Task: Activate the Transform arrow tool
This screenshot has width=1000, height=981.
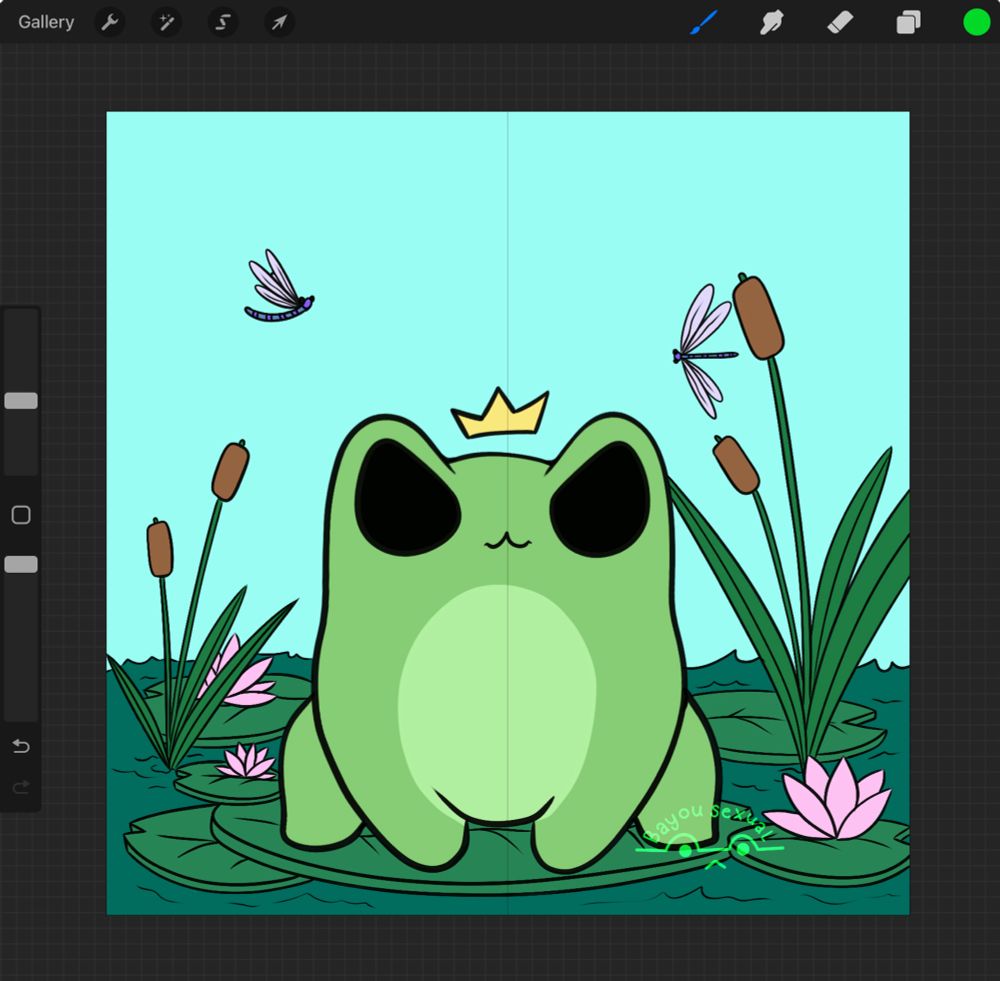Action: [279, 22]
